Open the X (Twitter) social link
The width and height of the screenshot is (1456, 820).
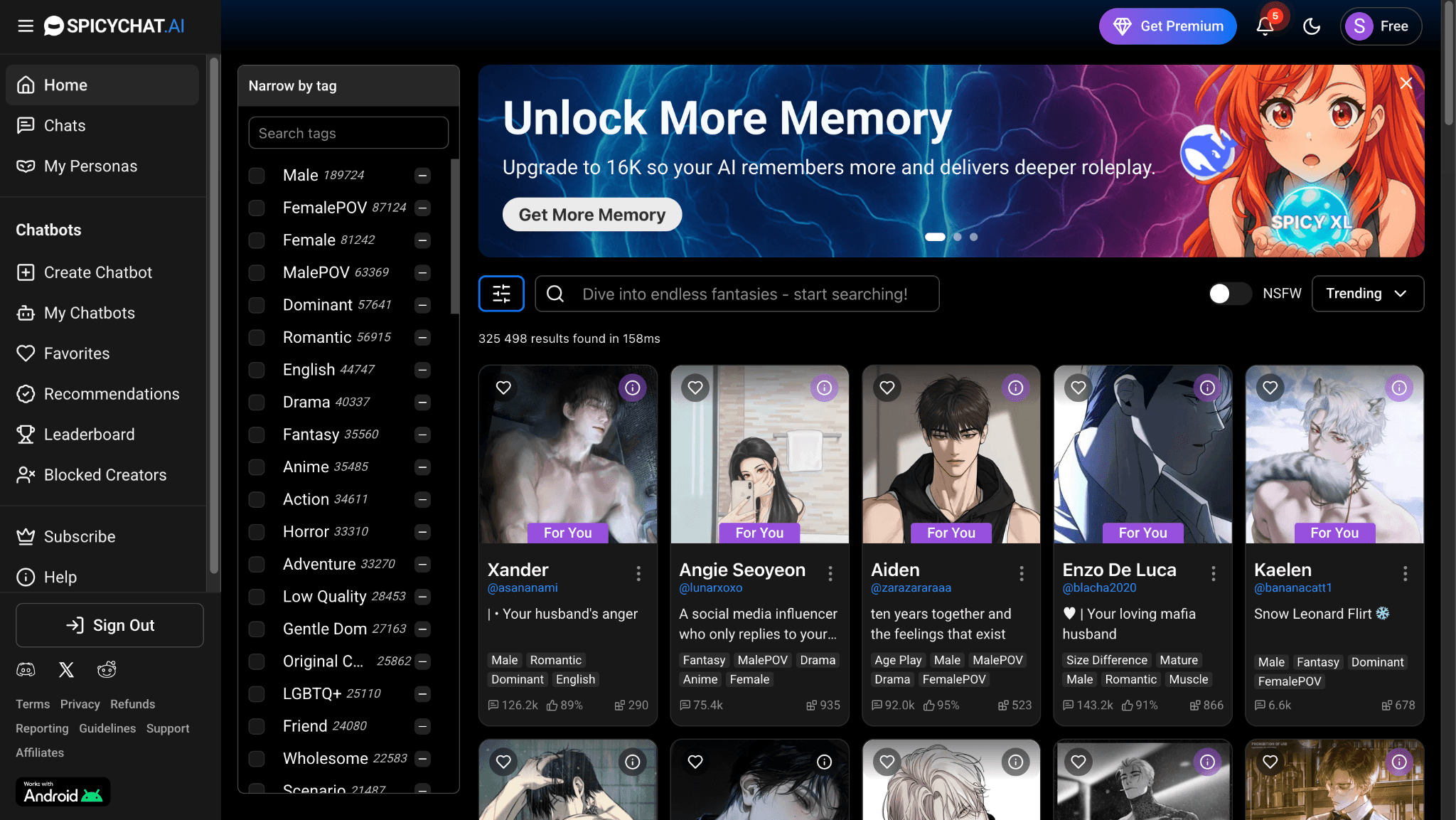[x=66, y=669]
